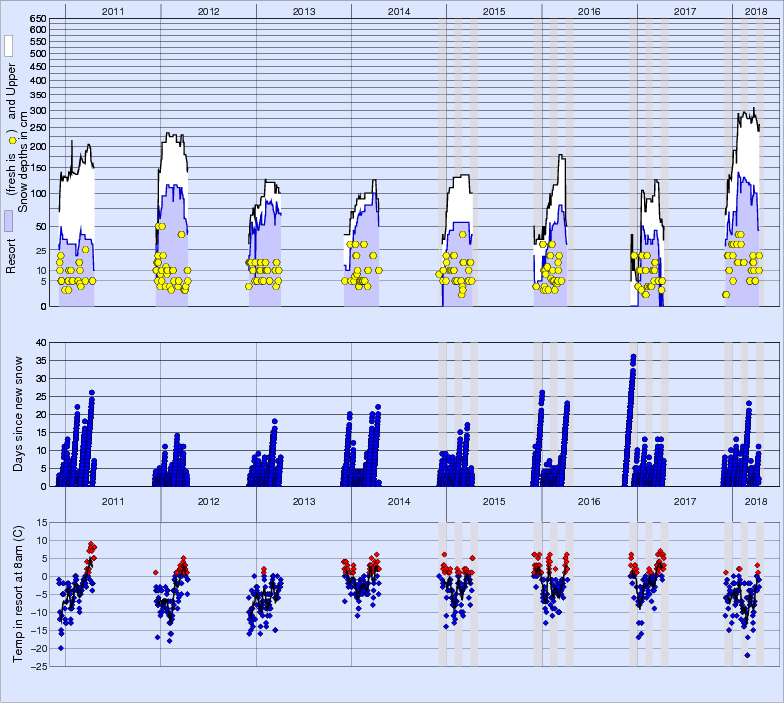Click the isolated 40 cm yellow marker in 2015

pos(462,235)
